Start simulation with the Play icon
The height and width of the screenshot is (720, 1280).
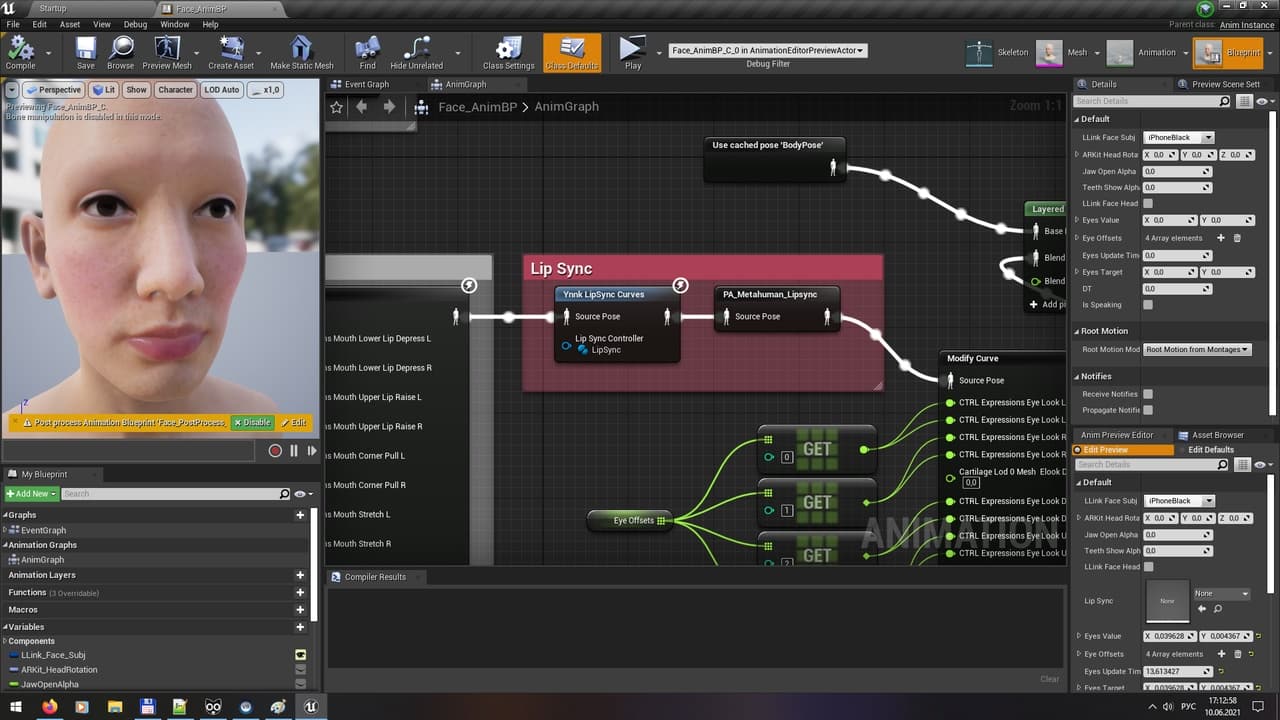pos(632,52)
